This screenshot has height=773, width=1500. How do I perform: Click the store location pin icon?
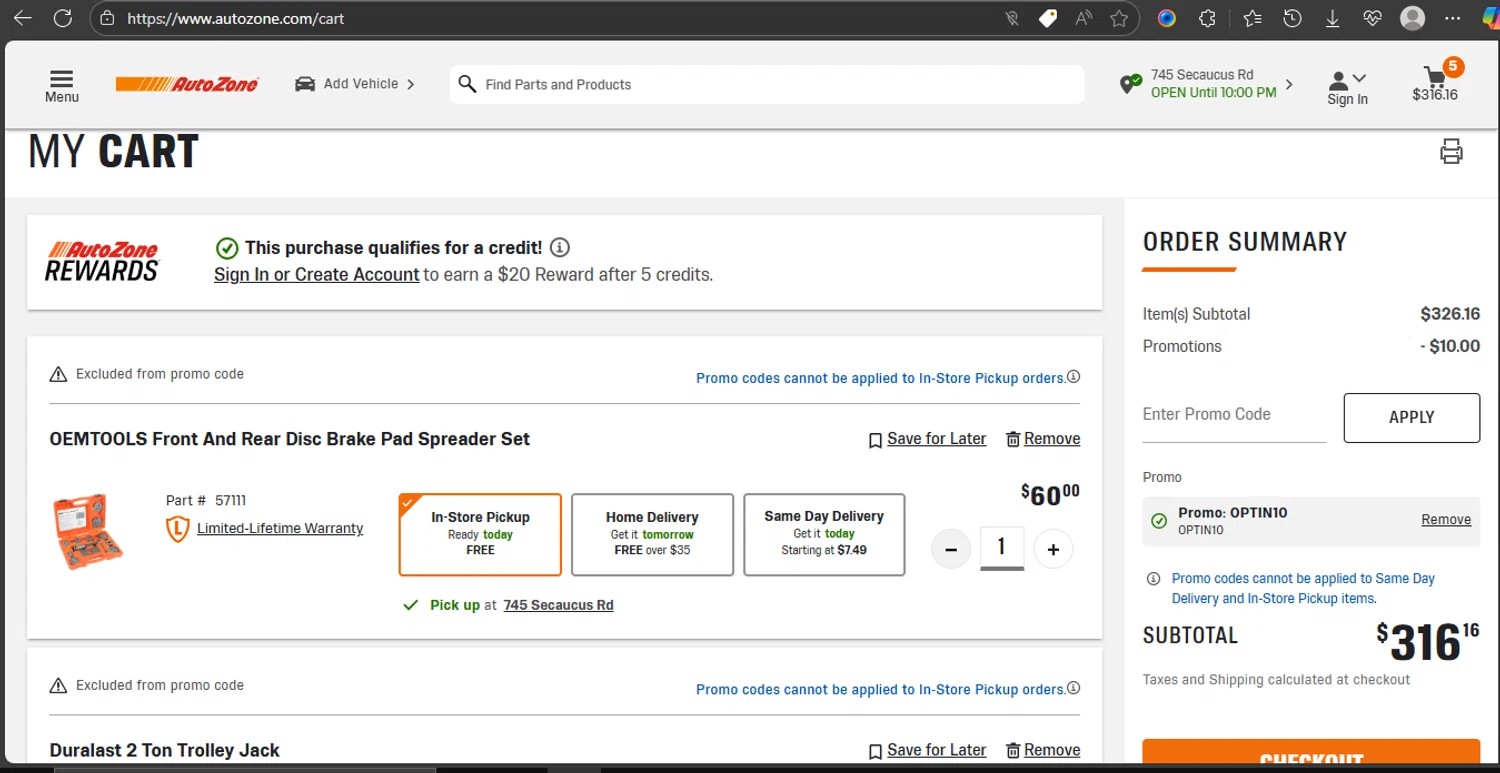(x=1130, y=84)
